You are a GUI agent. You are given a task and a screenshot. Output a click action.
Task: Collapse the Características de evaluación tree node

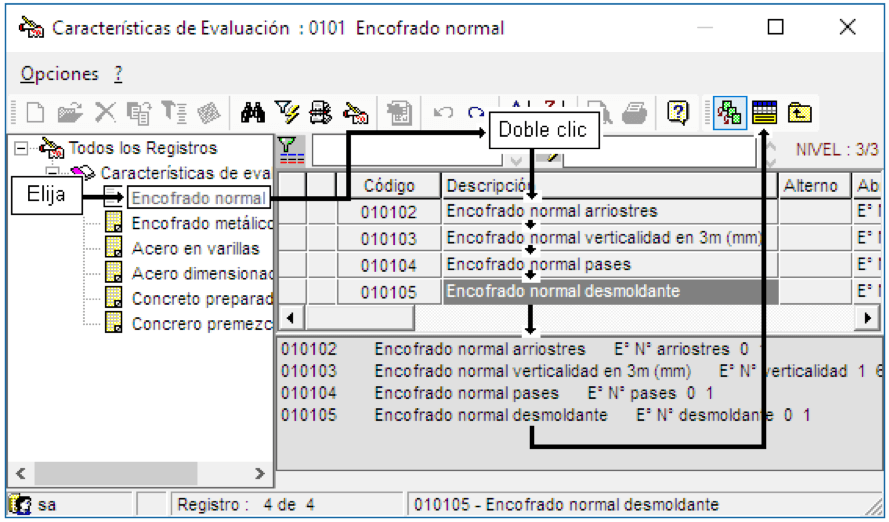click(x=53, y=172)
